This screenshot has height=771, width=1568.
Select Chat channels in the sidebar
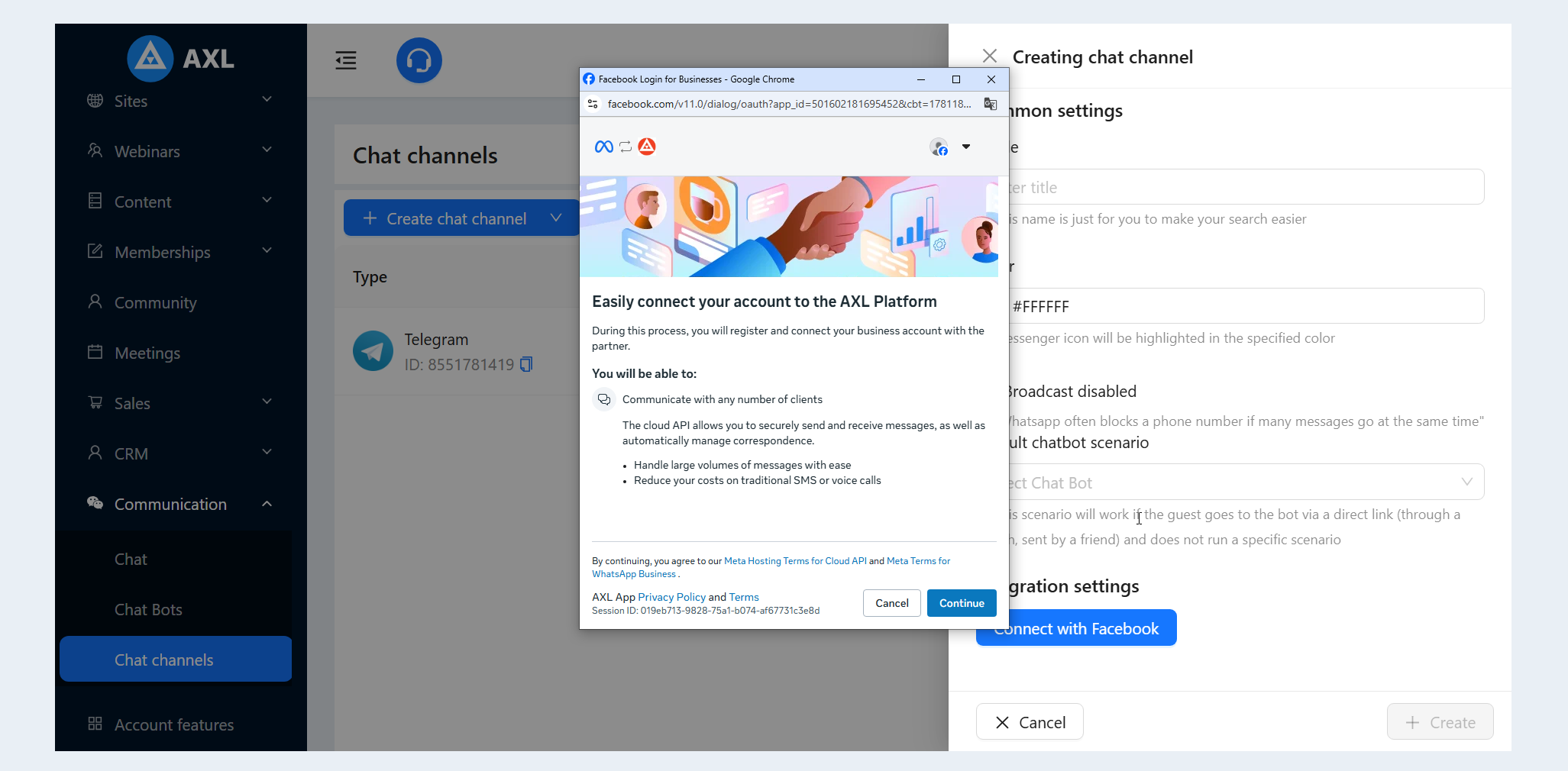176,660
